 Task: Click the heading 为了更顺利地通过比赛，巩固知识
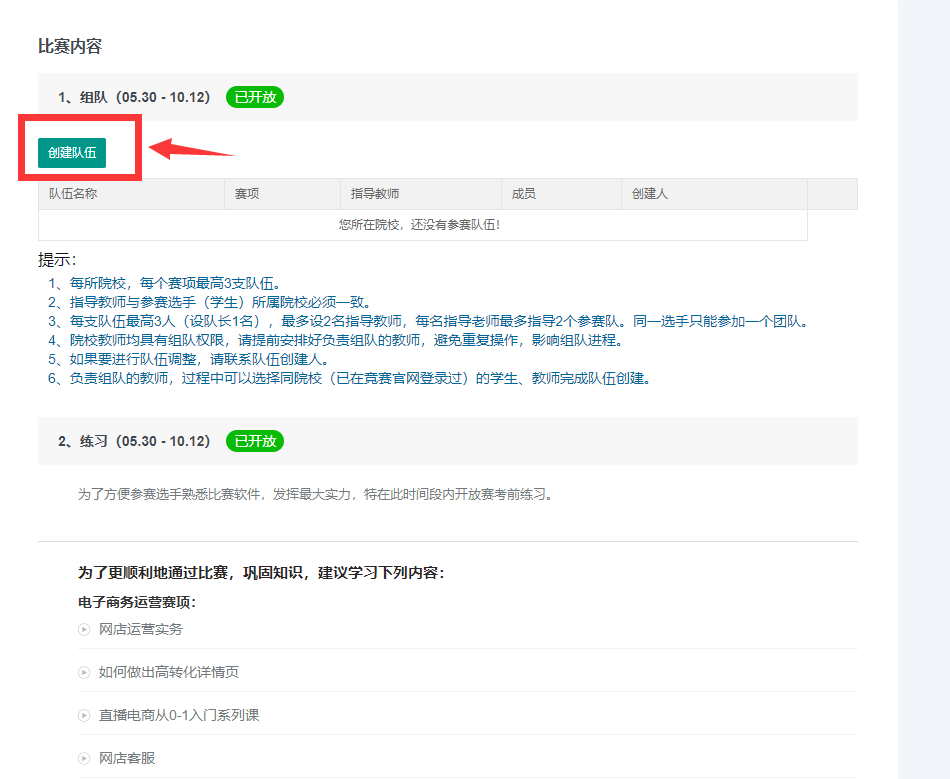coord(261,572)
